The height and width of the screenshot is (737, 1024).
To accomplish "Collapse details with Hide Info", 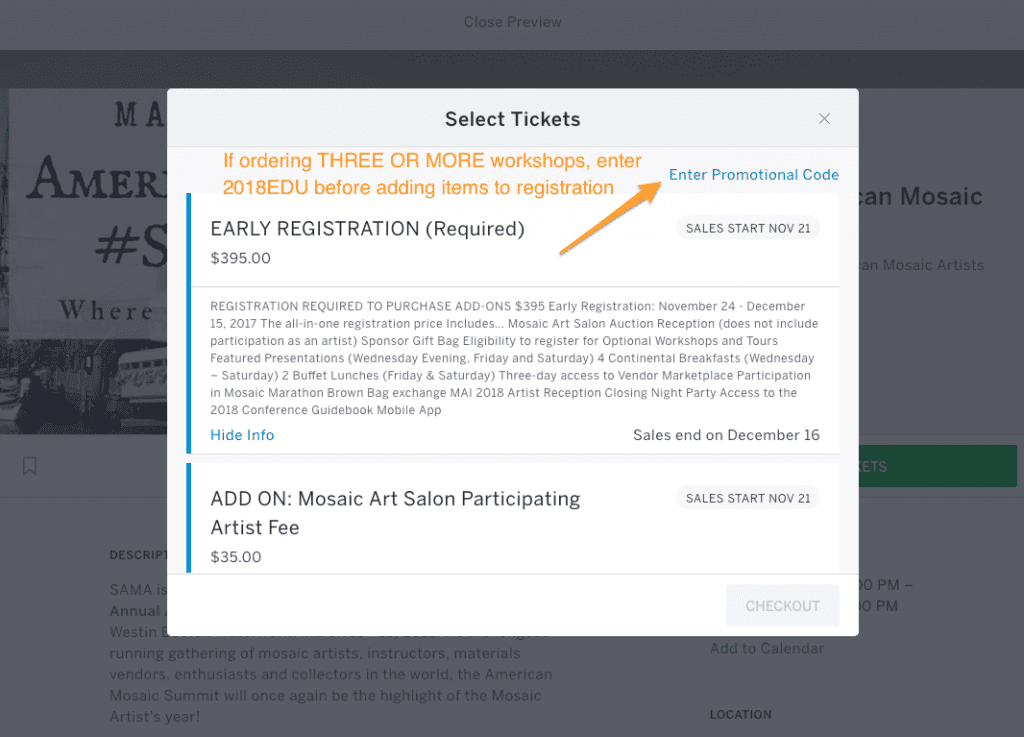I will click(242, 435).
